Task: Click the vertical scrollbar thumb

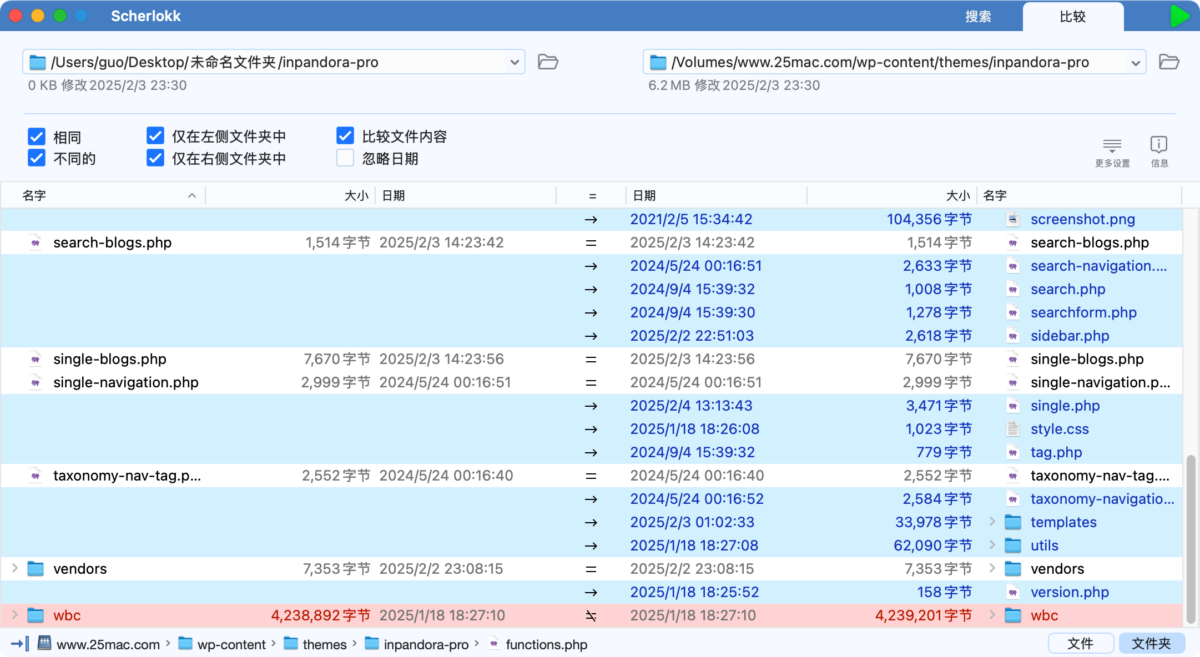Action: (x=1190, y=540)
